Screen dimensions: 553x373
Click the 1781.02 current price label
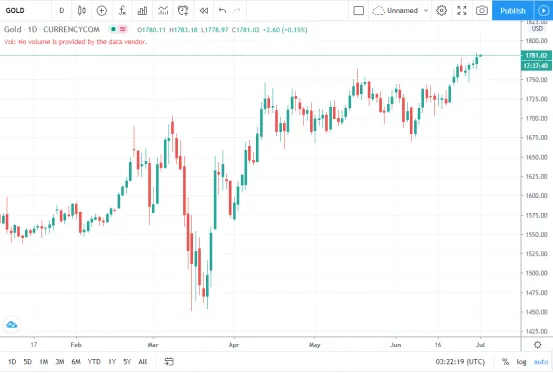tap(536, 56)
